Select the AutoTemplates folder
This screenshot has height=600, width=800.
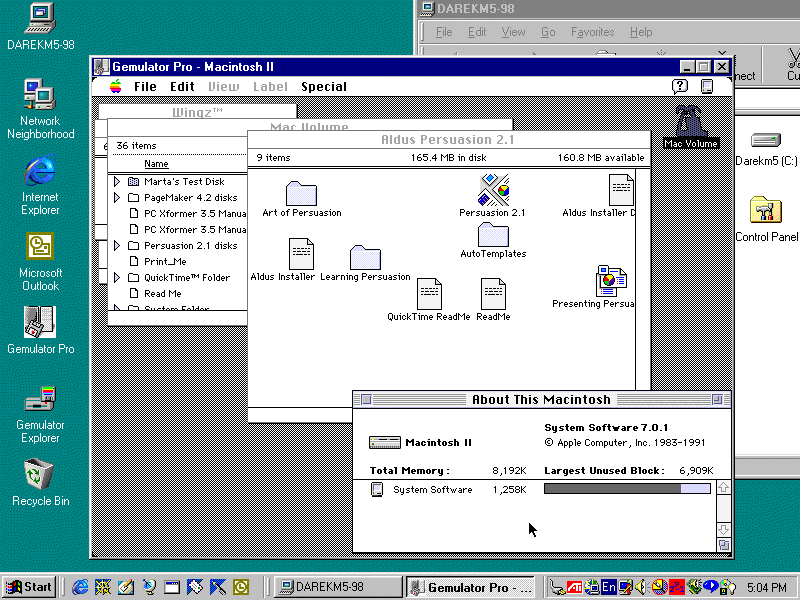pos(493,235)
